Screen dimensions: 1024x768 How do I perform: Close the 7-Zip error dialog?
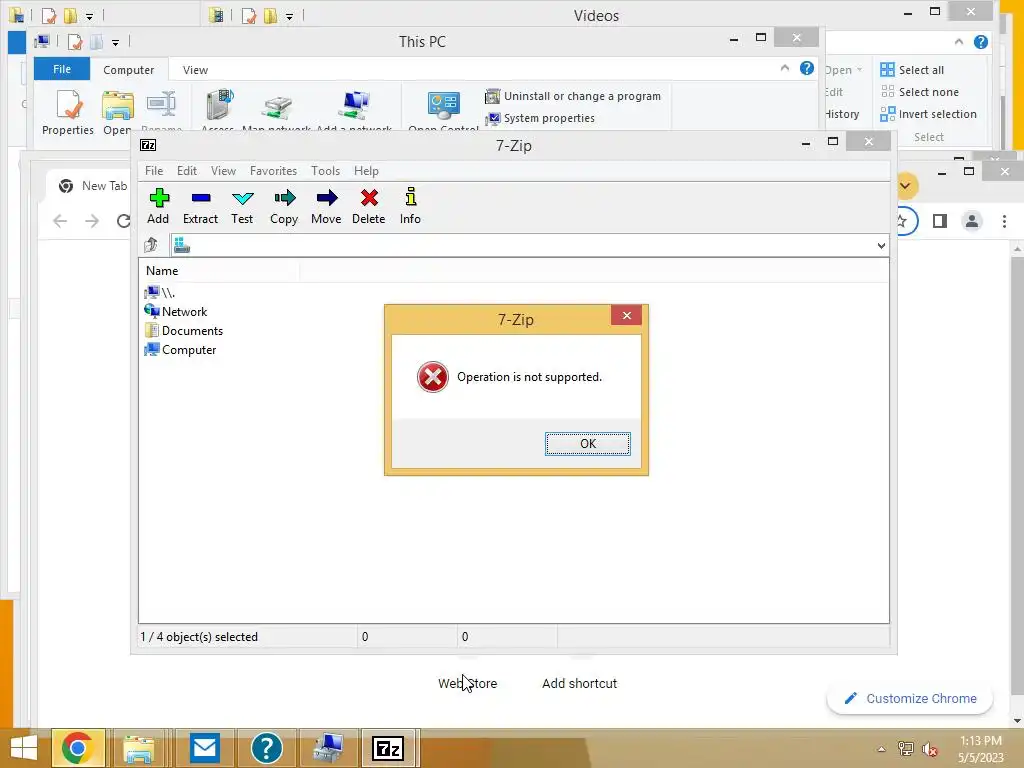point(626,315)
